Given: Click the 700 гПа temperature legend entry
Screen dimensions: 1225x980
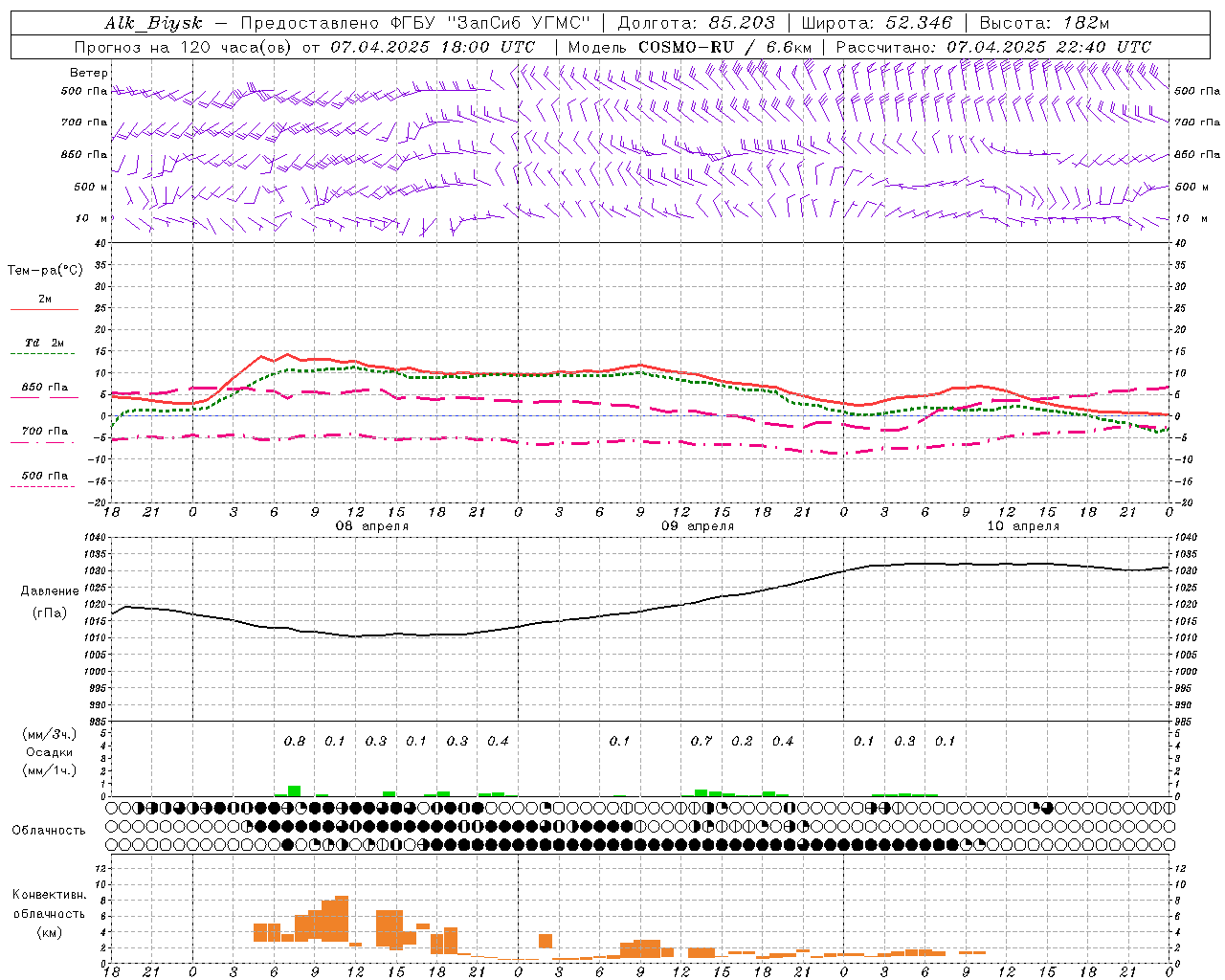Looking at the screenshot, I should tap(45, 432).
